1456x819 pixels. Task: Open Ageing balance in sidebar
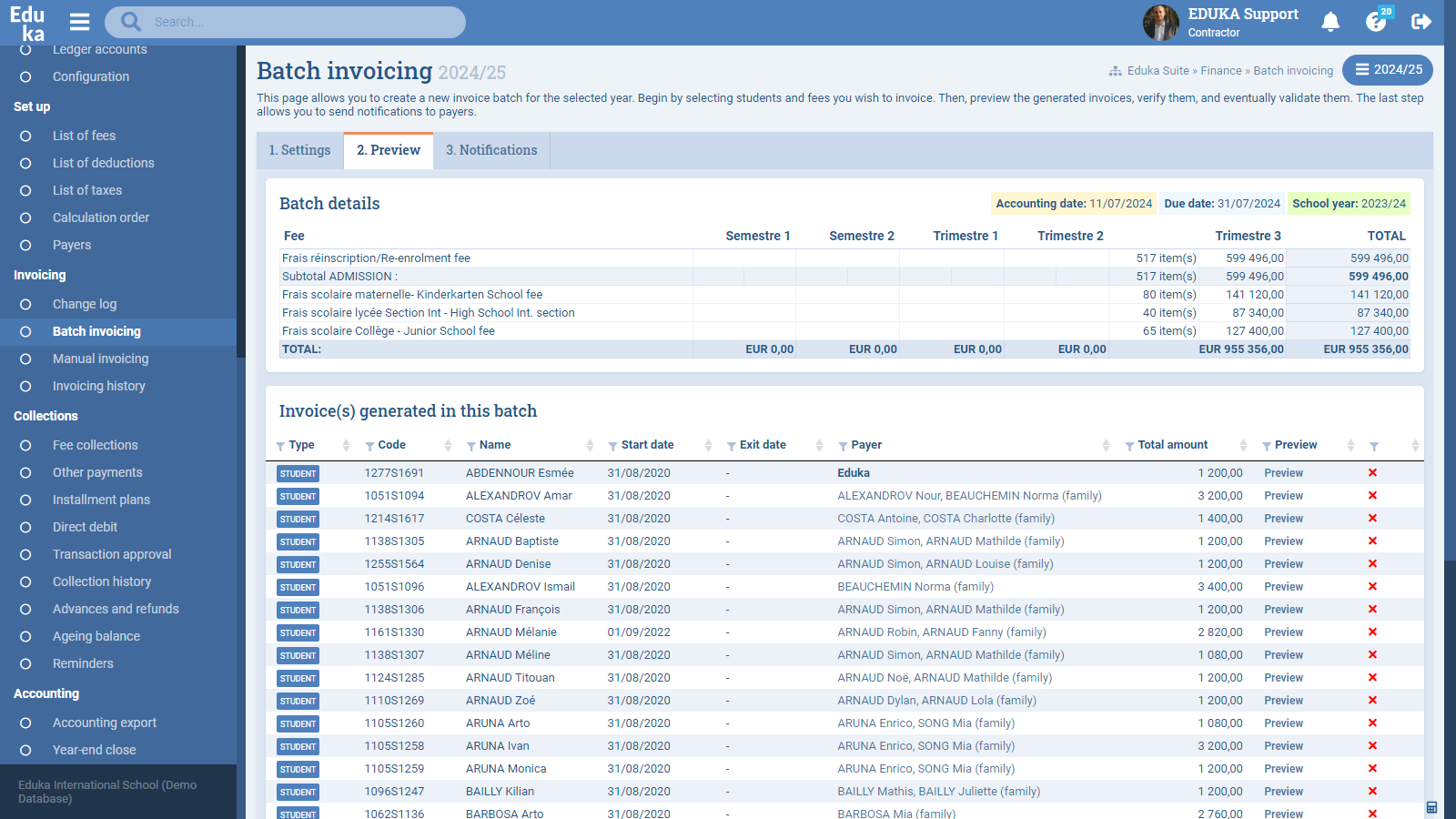[96, 636]
